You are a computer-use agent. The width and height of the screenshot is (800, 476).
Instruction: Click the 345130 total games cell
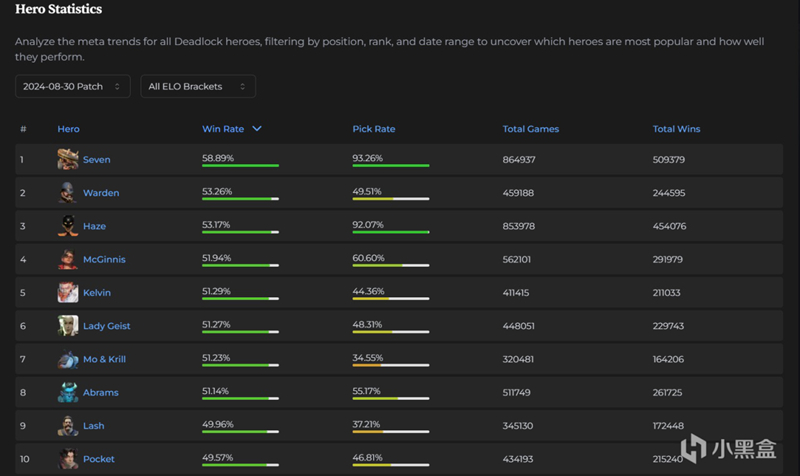click(x=518, y=425)
